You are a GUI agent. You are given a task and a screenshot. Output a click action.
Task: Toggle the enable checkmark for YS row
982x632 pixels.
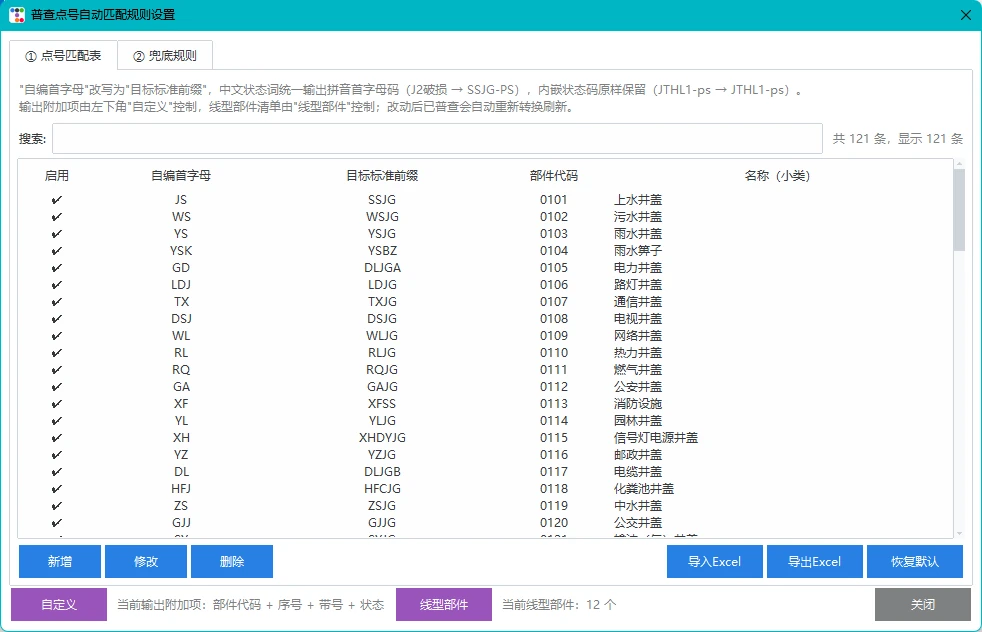(x=56, y=234)
